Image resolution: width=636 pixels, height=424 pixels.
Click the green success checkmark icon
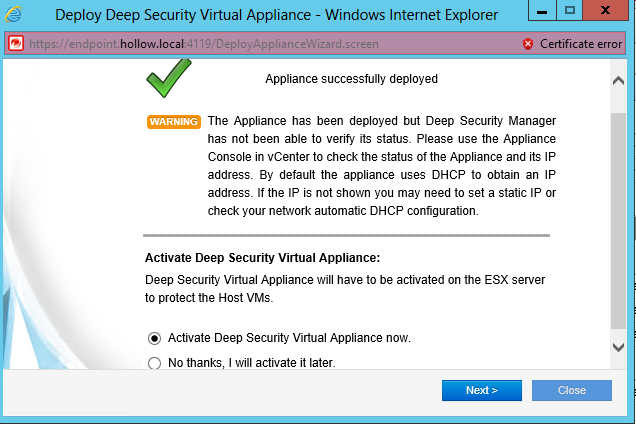168,76
